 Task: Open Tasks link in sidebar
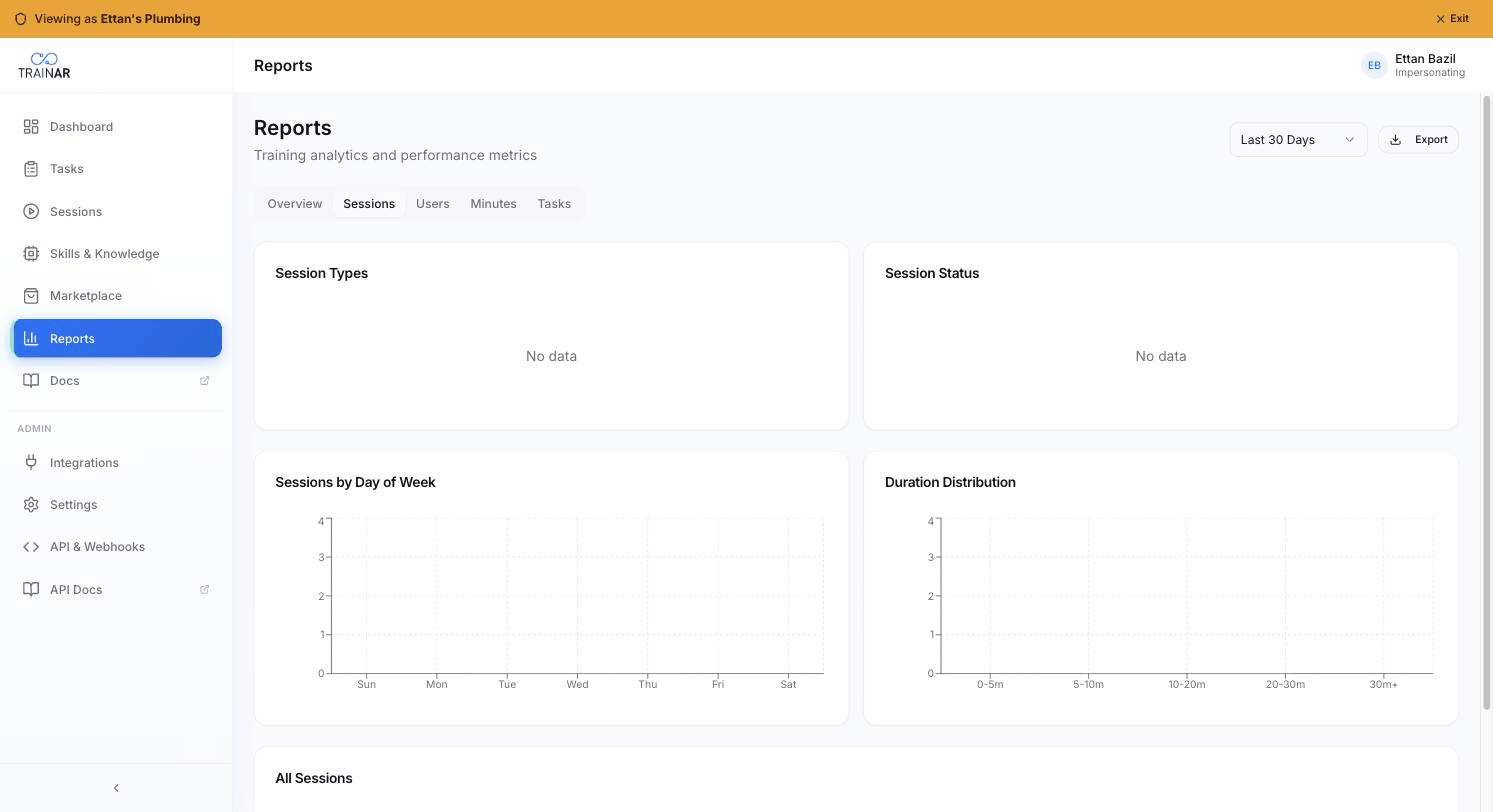117,169
